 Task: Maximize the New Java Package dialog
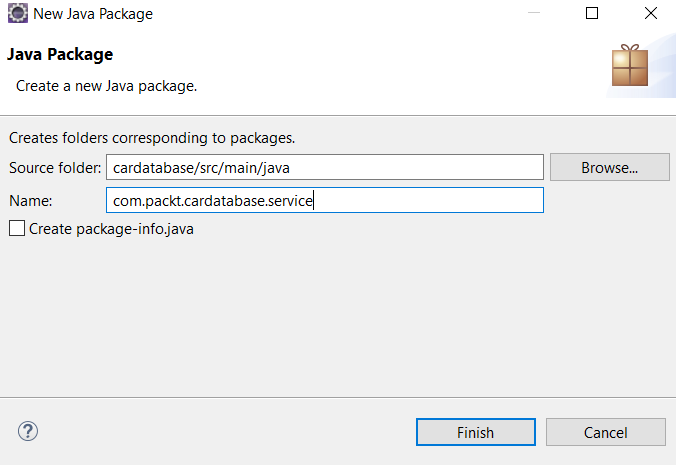pyautogui.click(x=592, y=13)
